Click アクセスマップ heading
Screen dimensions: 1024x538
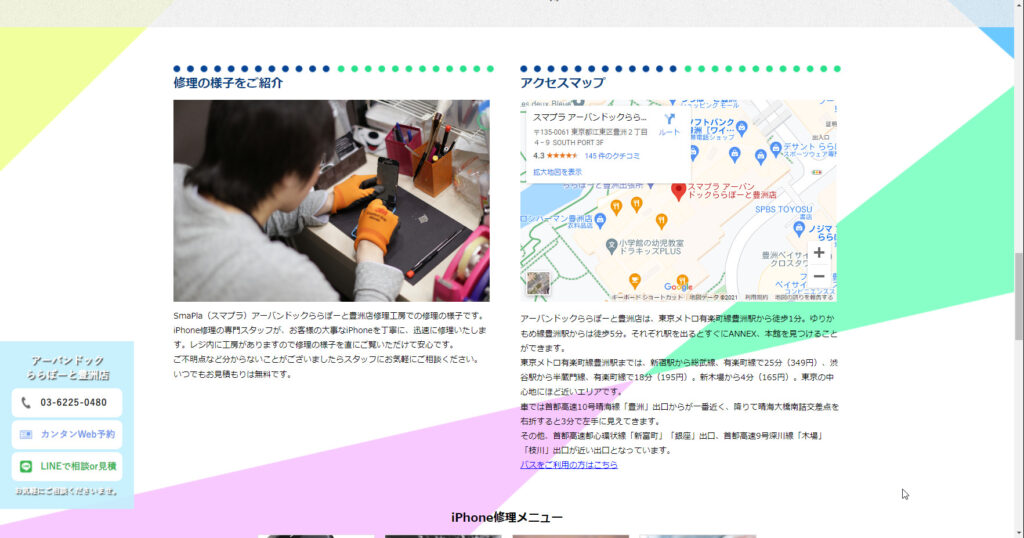(562, 83)
